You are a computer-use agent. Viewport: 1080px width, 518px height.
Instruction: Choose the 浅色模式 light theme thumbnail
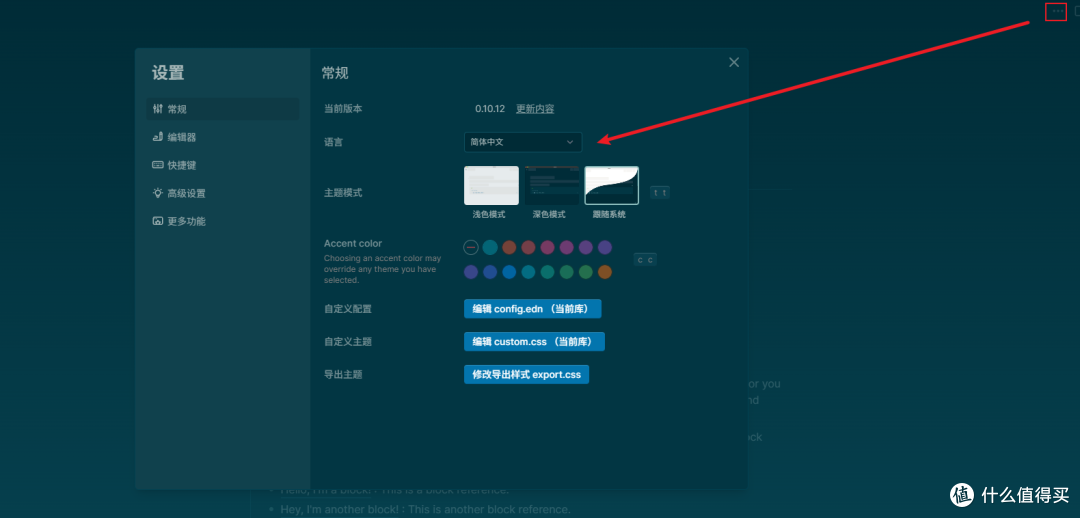pos(491,186)
